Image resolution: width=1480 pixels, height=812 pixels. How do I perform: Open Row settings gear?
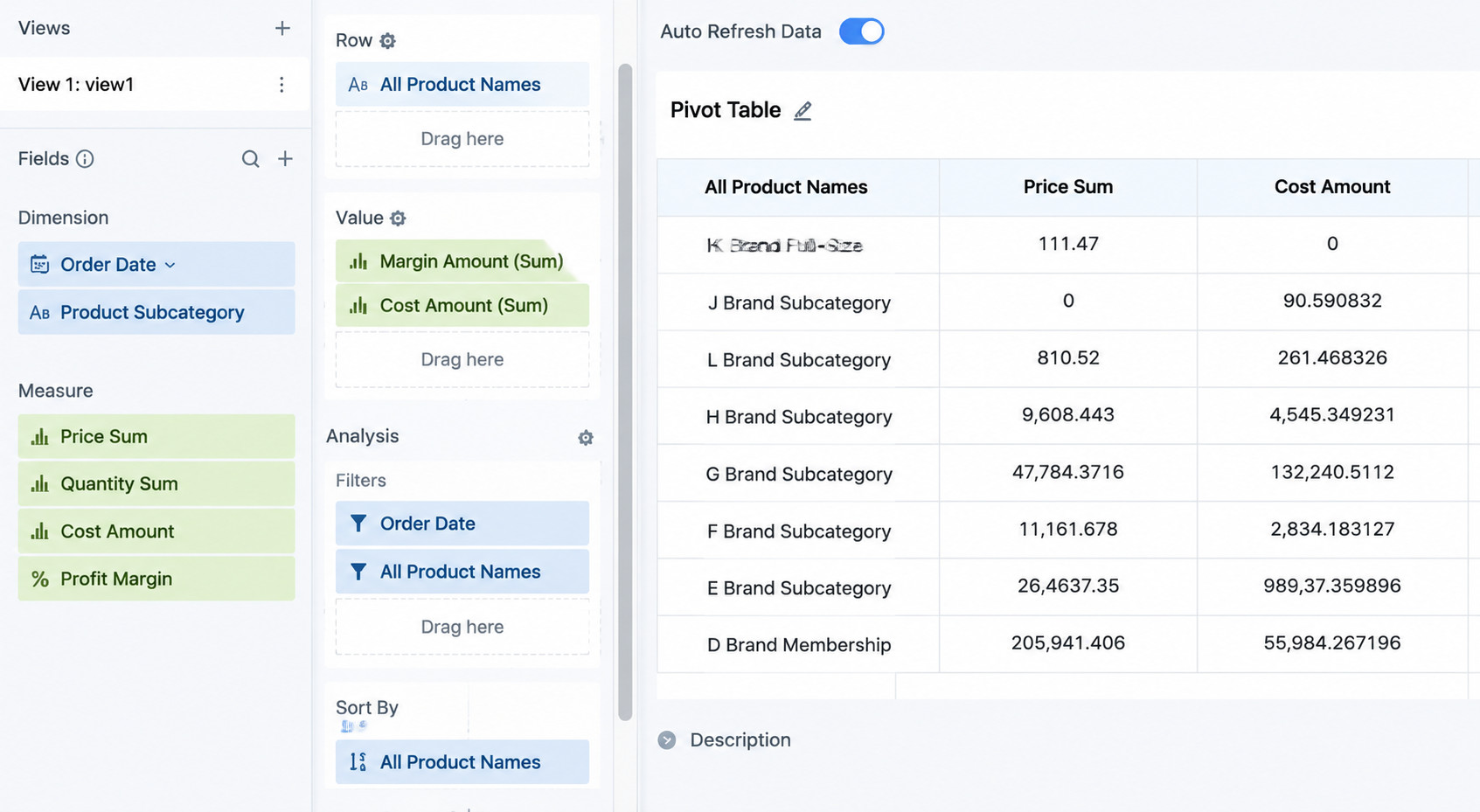click(x=388, y=41)
